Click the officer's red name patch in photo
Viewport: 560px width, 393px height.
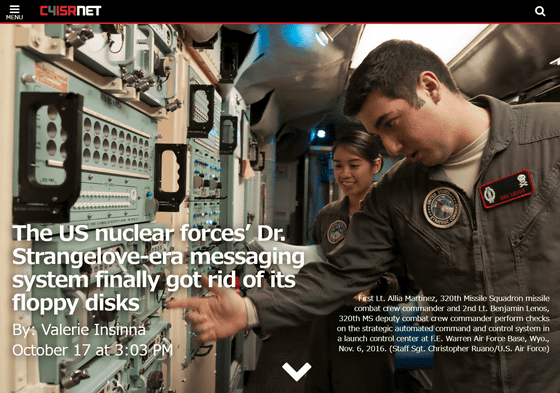(x=506, y=189)
